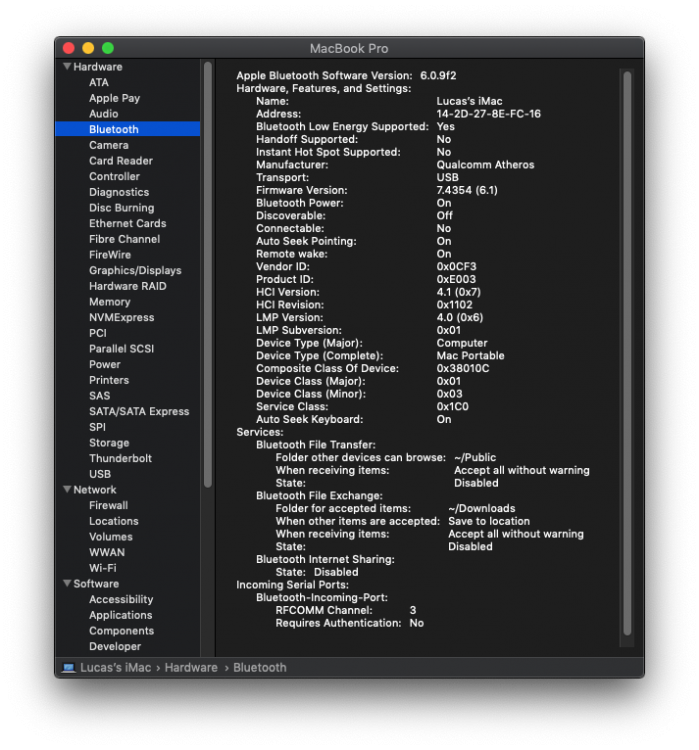Click the detail pane vertical scrollbar

pyautogui.click(x=627, y=353)
